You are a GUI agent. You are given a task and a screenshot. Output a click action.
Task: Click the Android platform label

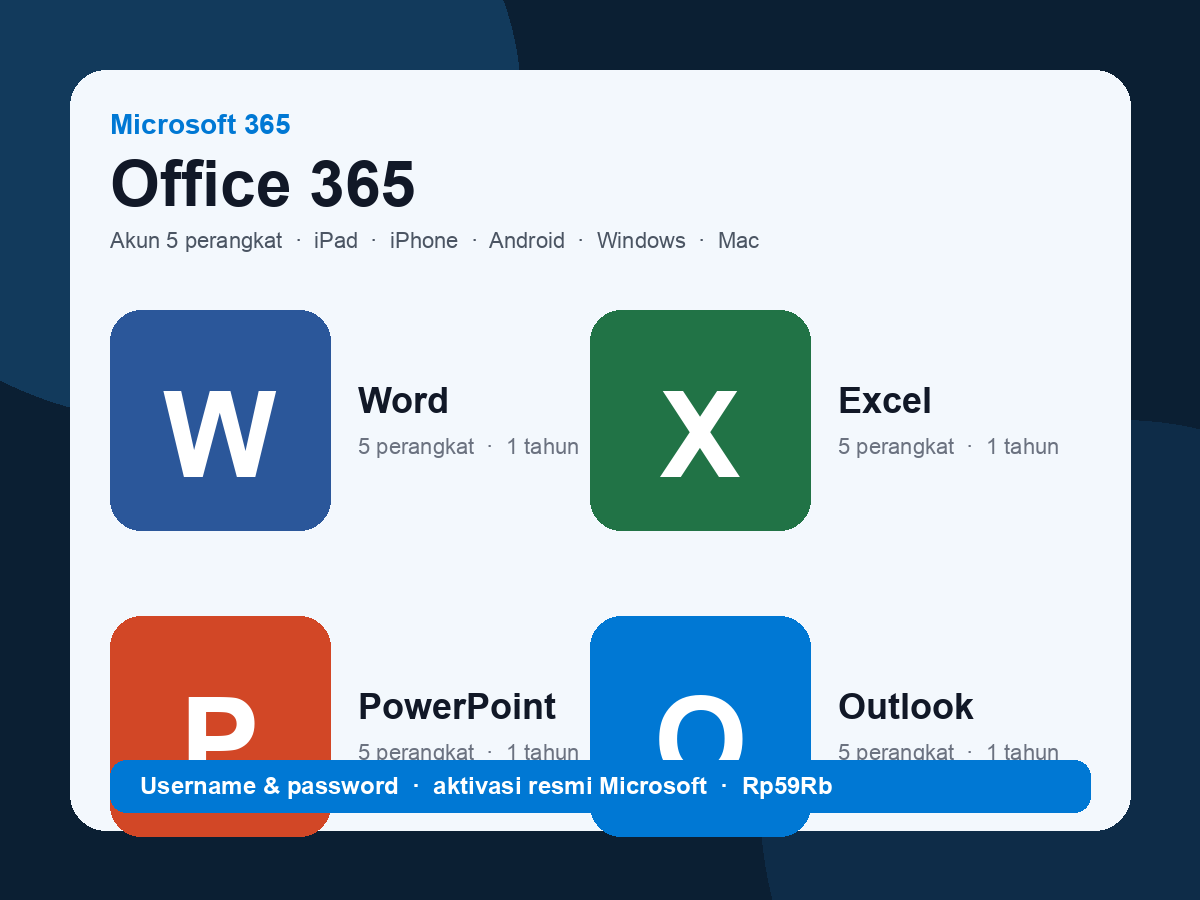[x=527, y=241]
